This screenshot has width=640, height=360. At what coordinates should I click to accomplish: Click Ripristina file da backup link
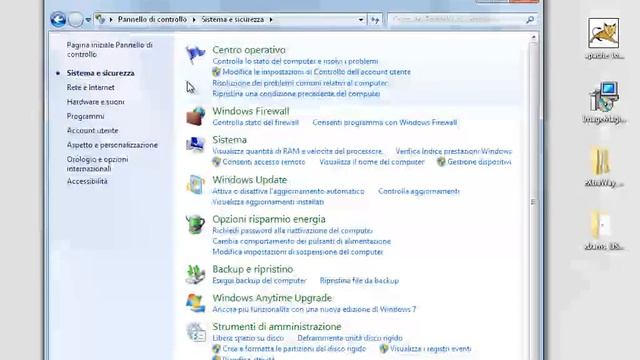359,280
